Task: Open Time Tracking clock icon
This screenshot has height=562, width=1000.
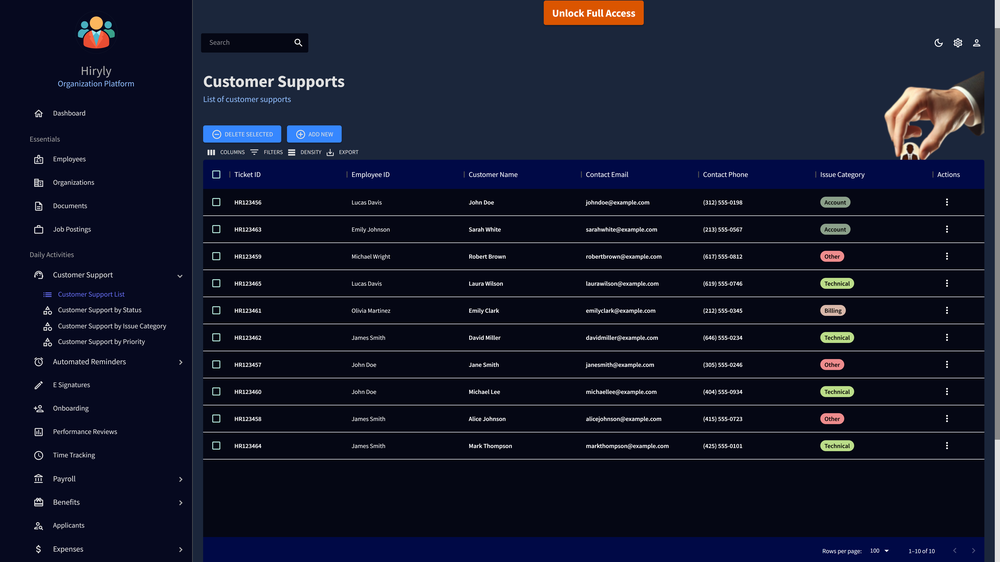Action: click(x=38, y=455)
